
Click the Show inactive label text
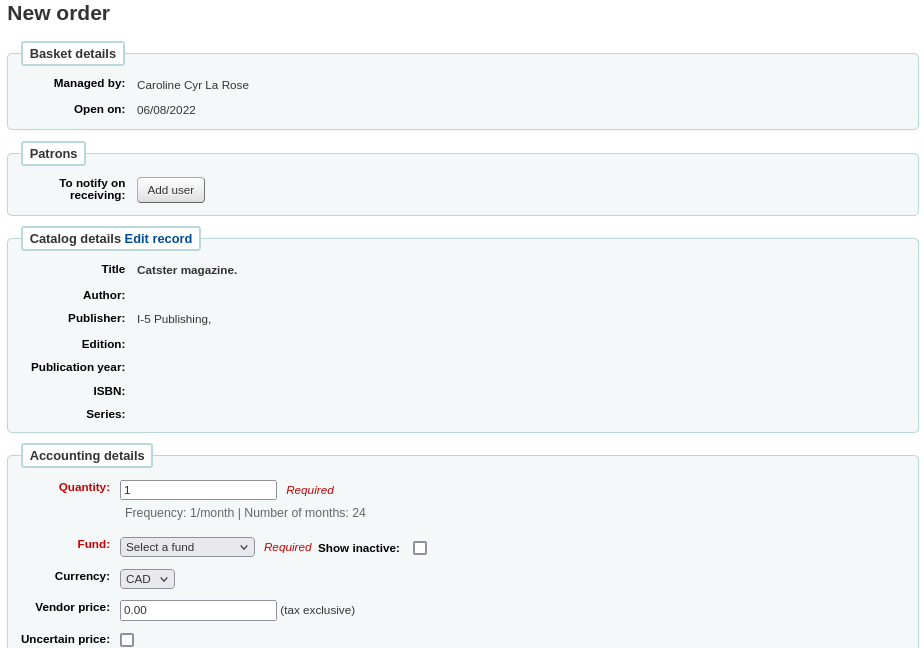pos(358,548)
